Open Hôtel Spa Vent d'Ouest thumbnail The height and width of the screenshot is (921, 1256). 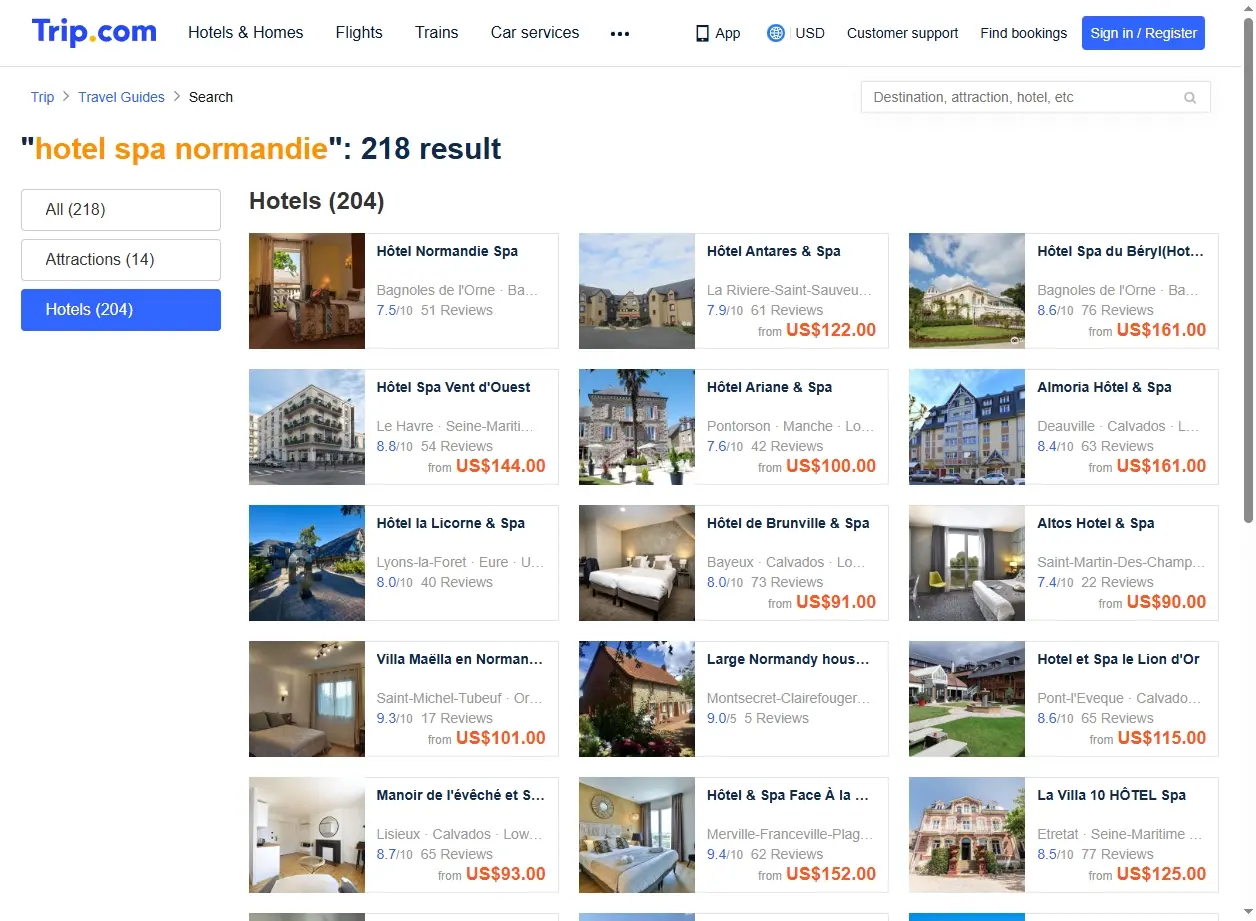tap(307, 427)
